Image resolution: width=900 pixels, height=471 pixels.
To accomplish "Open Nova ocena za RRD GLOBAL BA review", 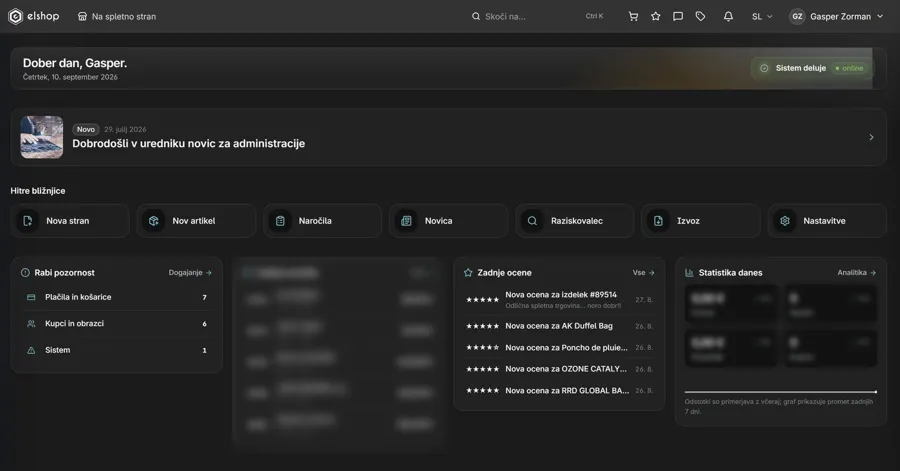I will pyautogui.click(x=559, y=391).
